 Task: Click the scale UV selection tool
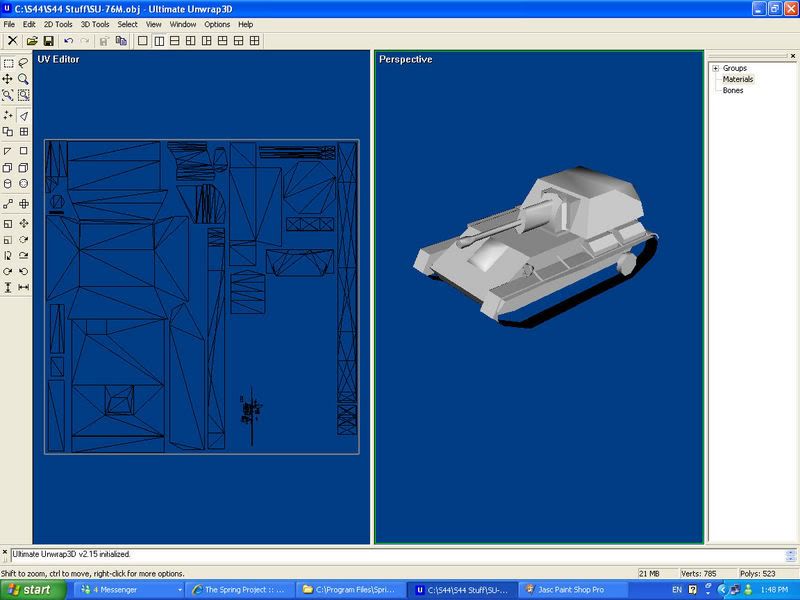8,223
